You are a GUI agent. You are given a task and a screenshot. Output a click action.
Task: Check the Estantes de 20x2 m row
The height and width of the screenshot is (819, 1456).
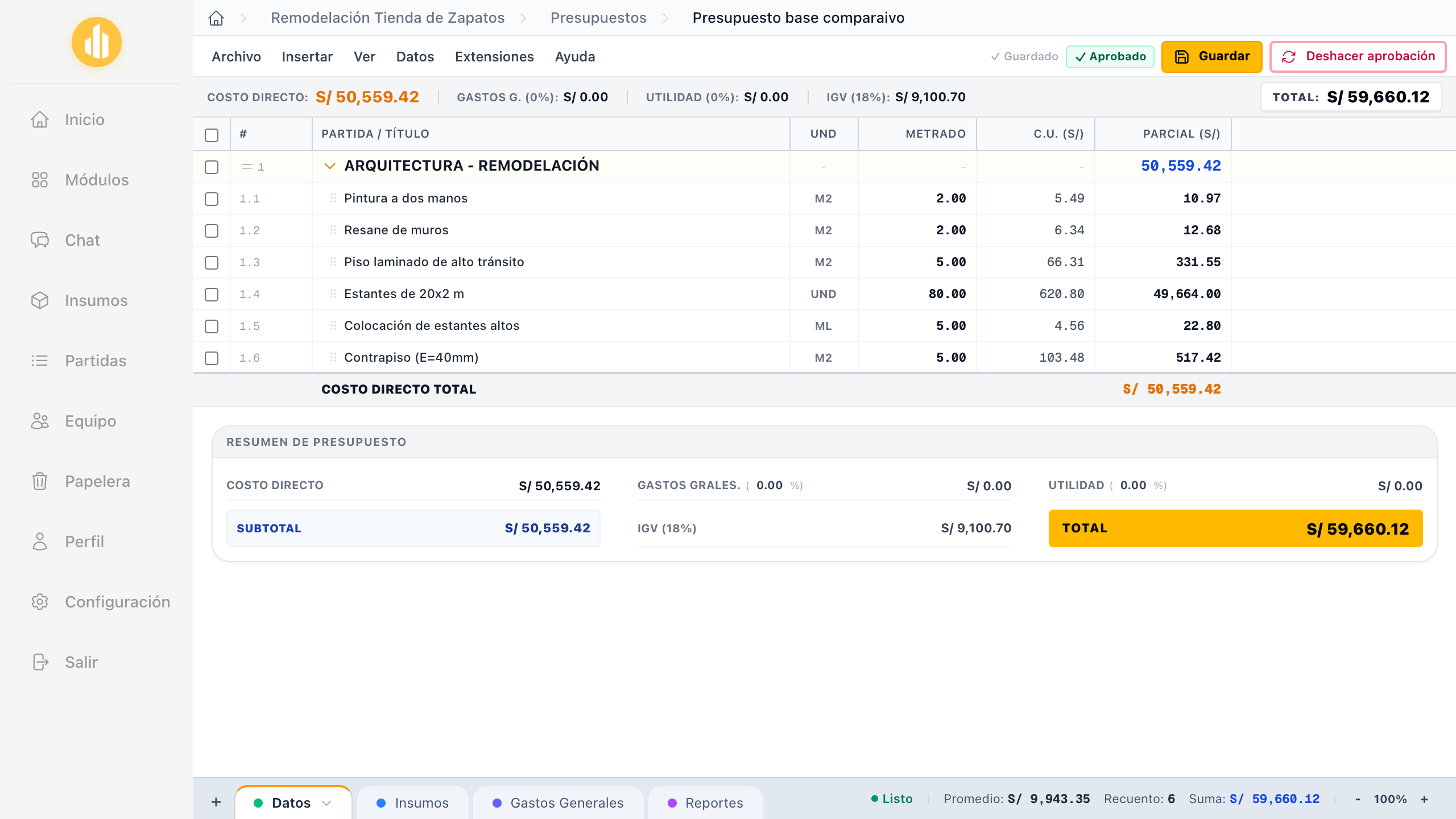[x=212, y=294]
